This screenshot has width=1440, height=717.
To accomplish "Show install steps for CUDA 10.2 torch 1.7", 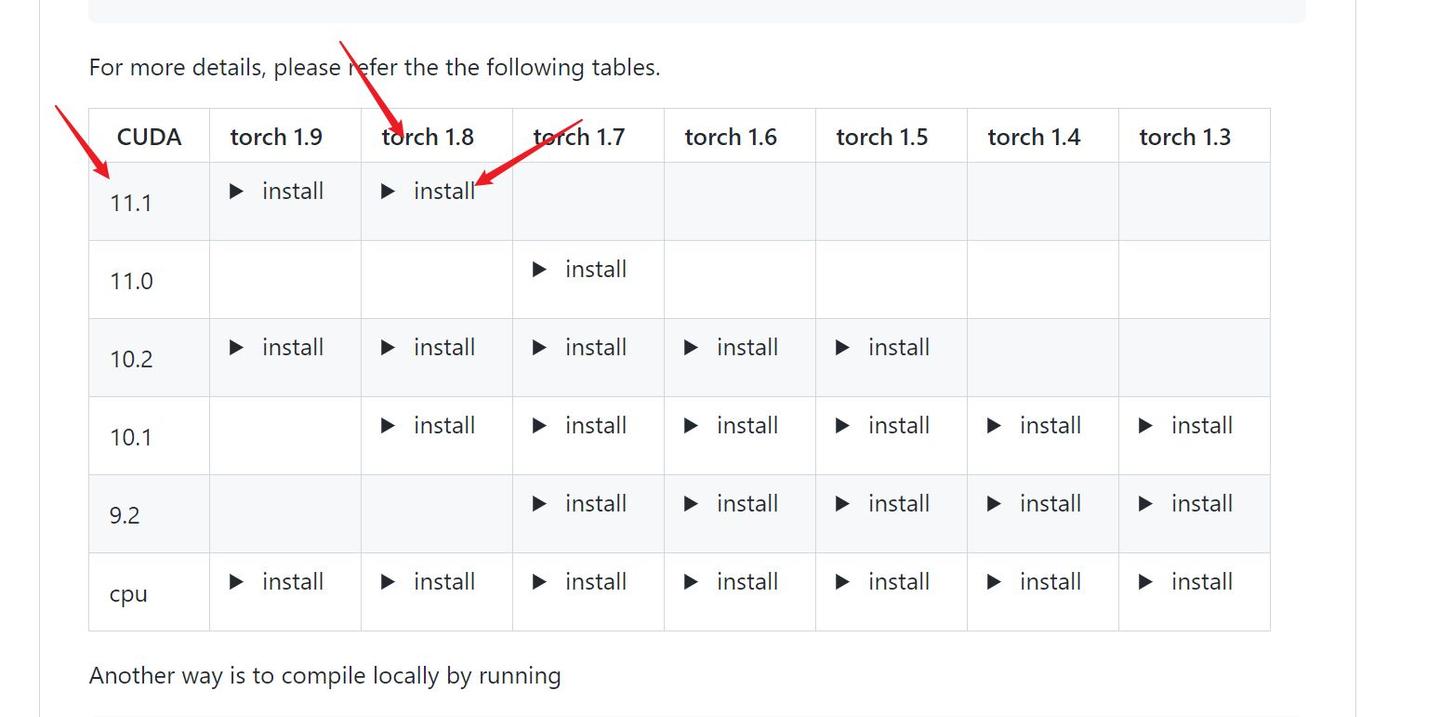I will 581,347.
